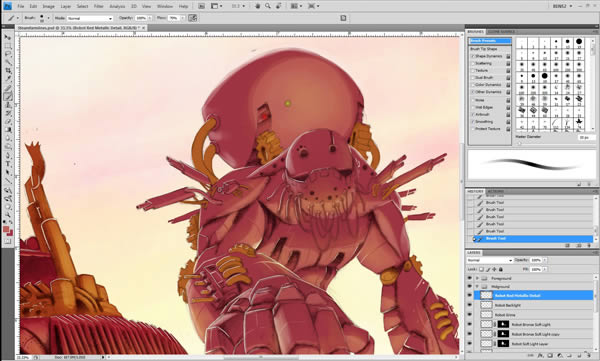Select the Rotate View tool in application bar
The image size is (600, 361).
click(x=279, y=6)
